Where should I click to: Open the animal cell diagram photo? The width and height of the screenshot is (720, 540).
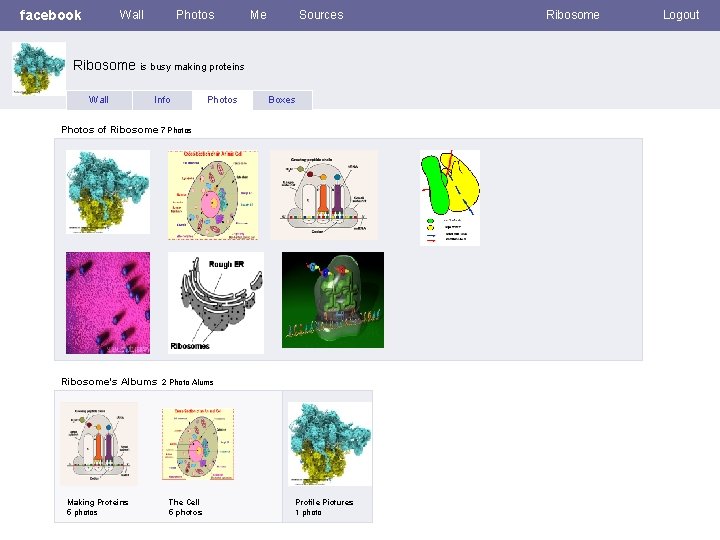pyautogui.click(x=213, y=195)
